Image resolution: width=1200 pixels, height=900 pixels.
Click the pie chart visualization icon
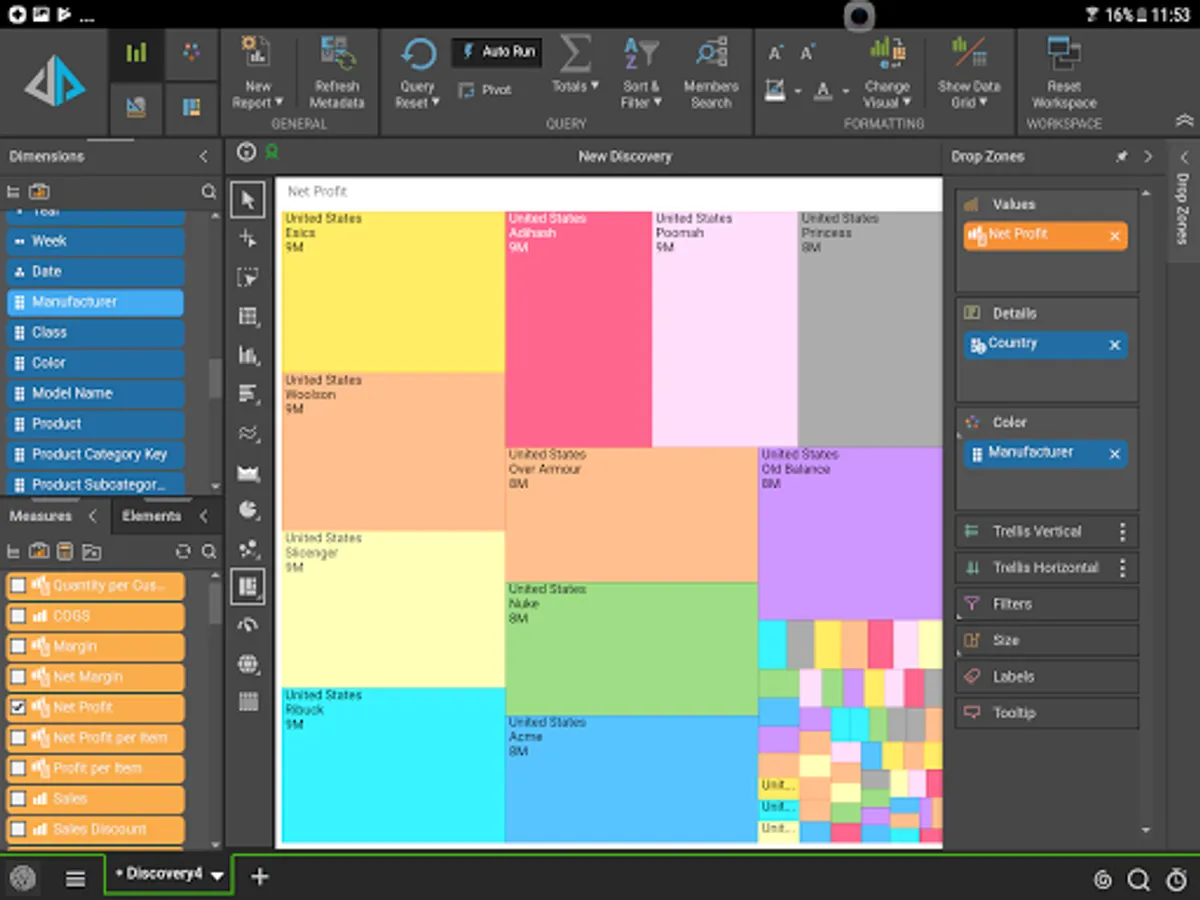(248, 510)
